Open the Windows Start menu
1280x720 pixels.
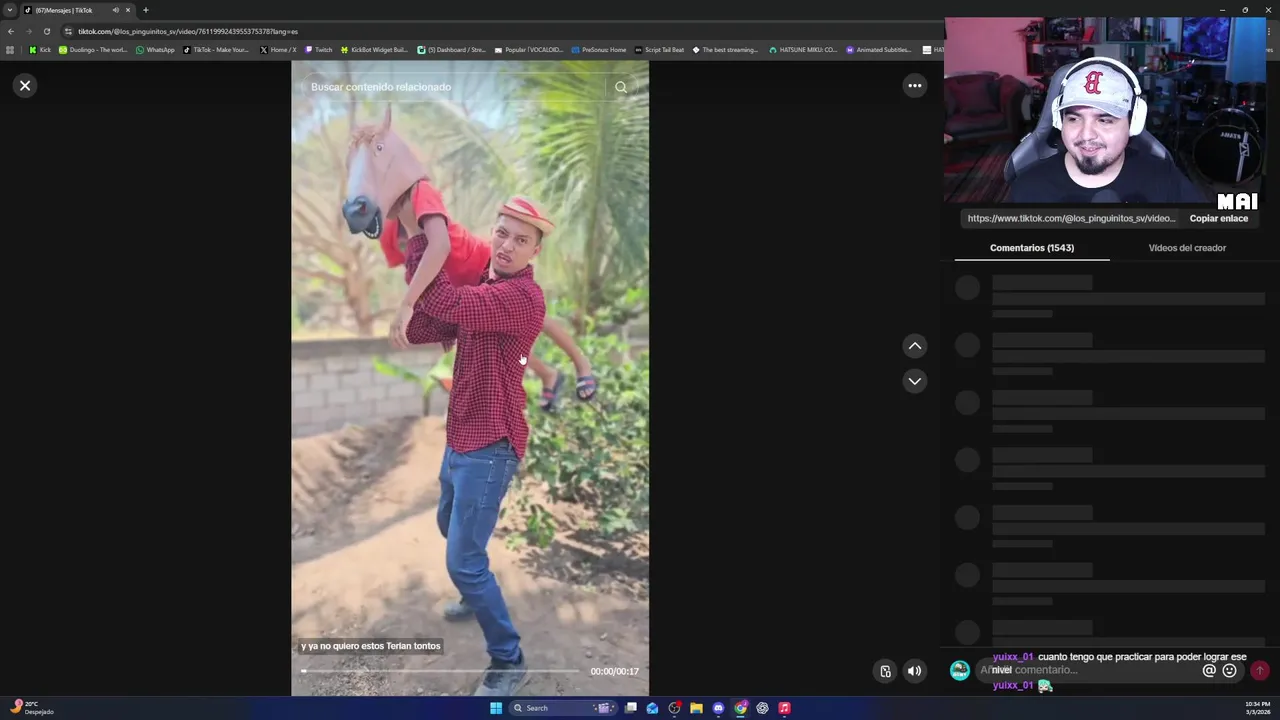point(496,708)
